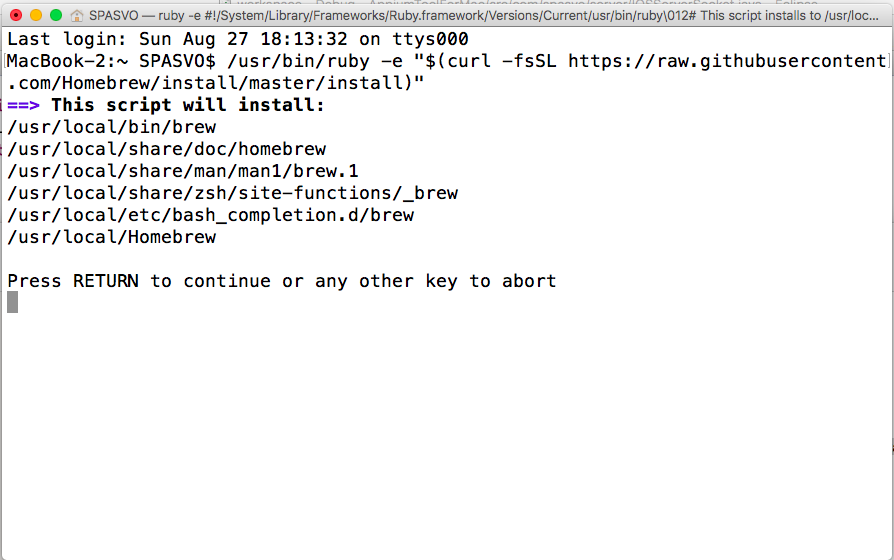Click the purple ==> arrow marker
This screenshot has height=560, width=894.
(x=23, y=105)
